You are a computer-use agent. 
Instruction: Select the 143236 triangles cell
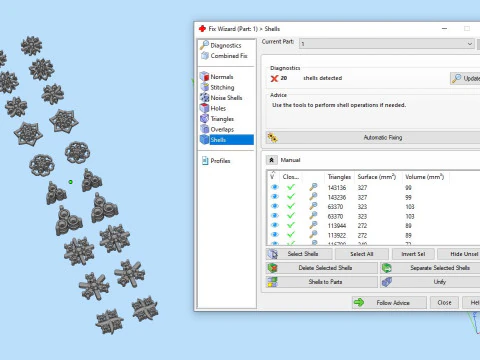(337, 197)
